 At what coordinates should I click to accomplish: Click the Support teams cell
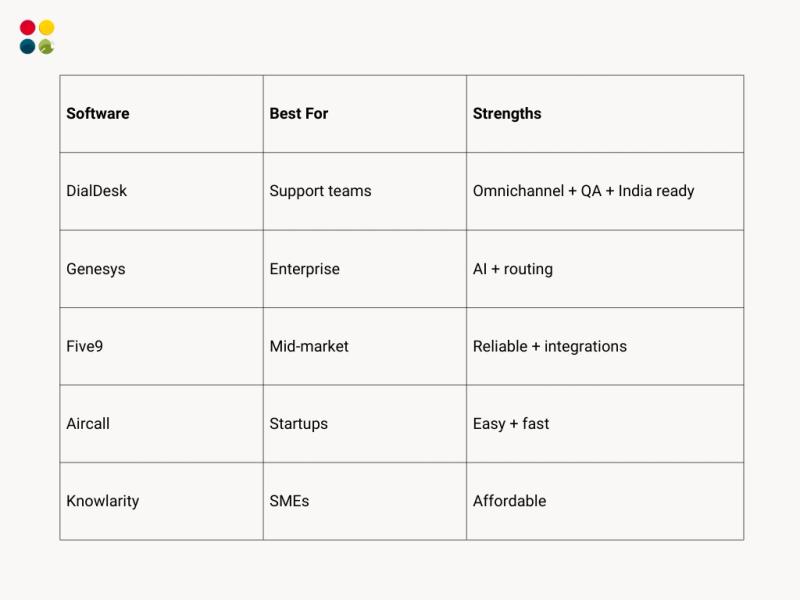pyautogui.click(x=365, y=191)
